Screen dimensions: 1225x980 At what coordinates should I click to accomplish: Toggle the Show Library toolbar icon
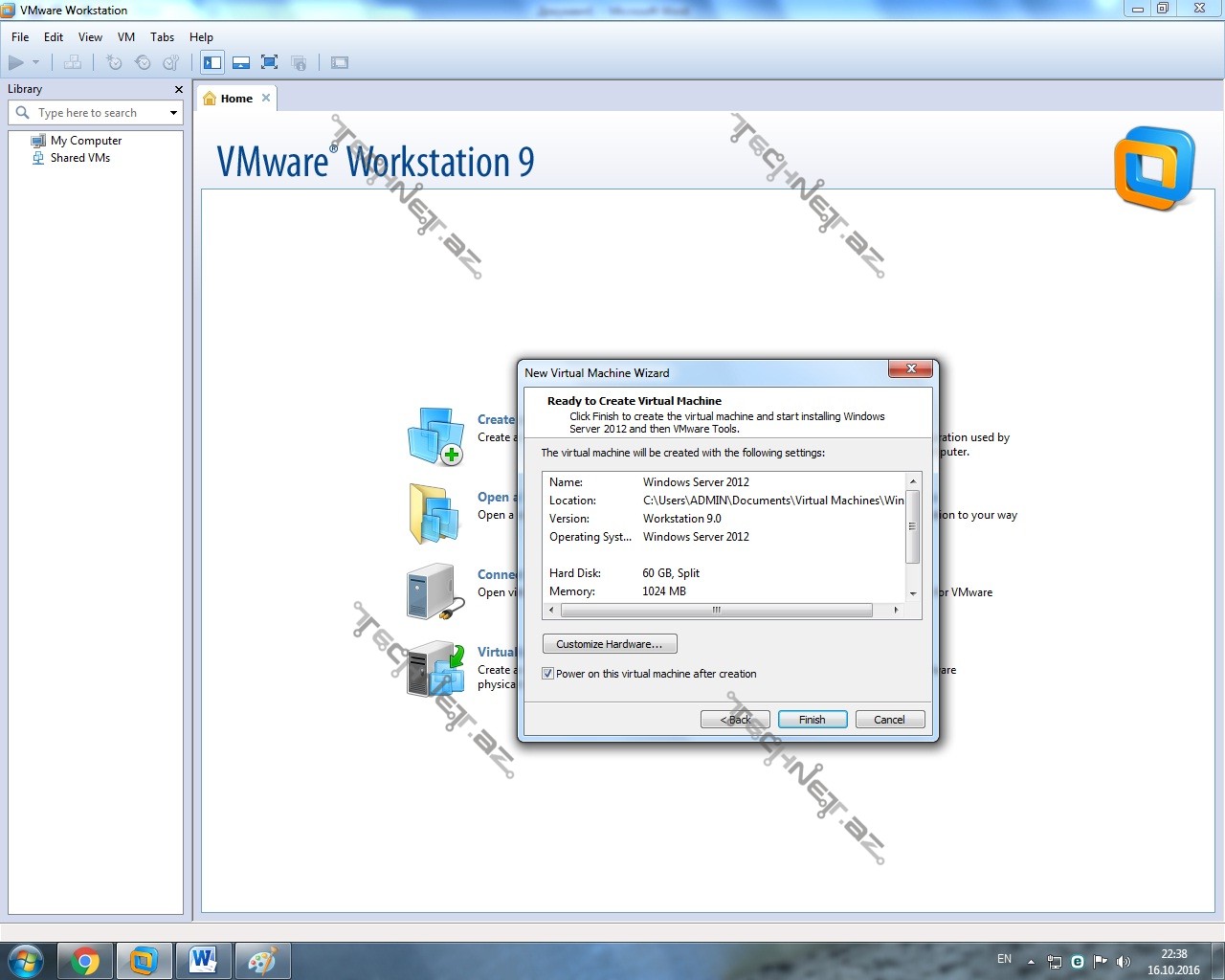point(212,63)
